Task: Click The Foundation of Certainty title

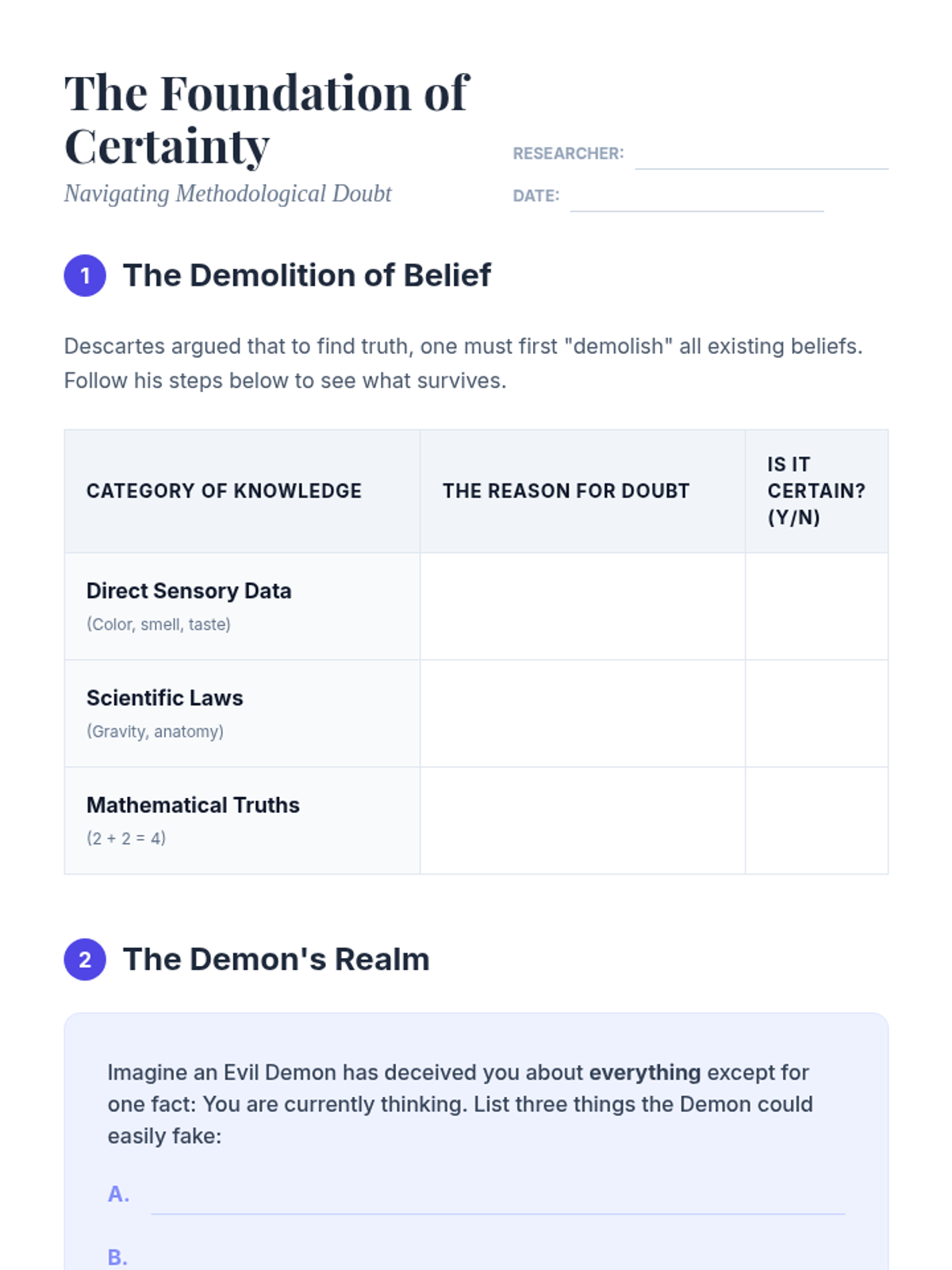Action: 267,119
